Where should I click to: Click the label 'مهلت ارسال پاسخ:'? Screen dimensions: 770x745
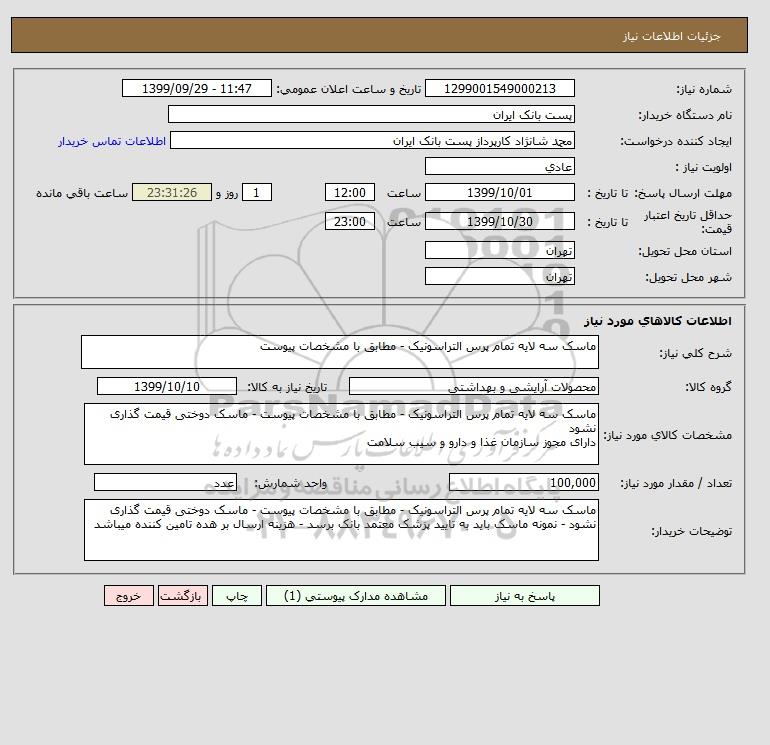[x=683, y=193]
